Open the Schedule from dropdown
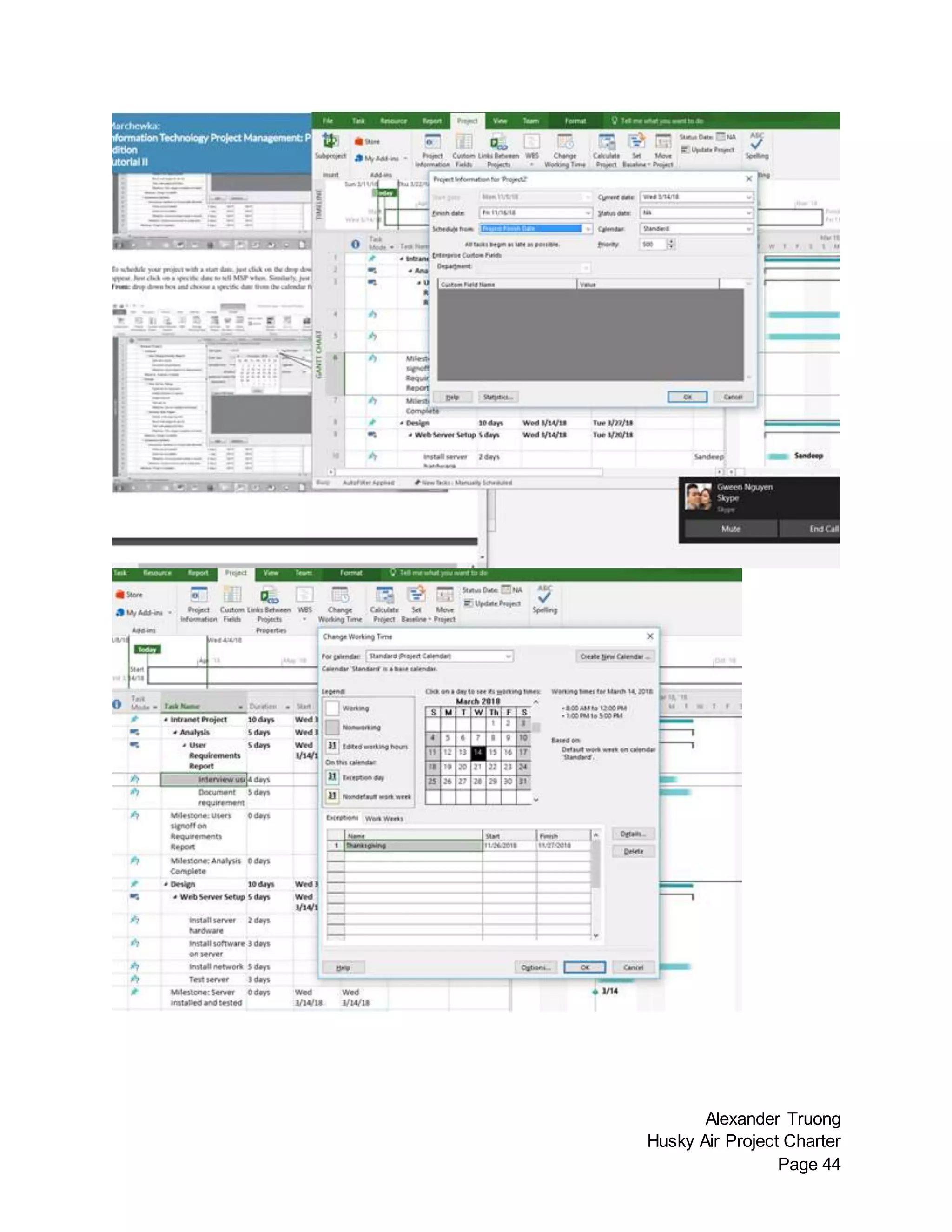The height and width of the screenshot is (1232, 952). click(588, 228)
